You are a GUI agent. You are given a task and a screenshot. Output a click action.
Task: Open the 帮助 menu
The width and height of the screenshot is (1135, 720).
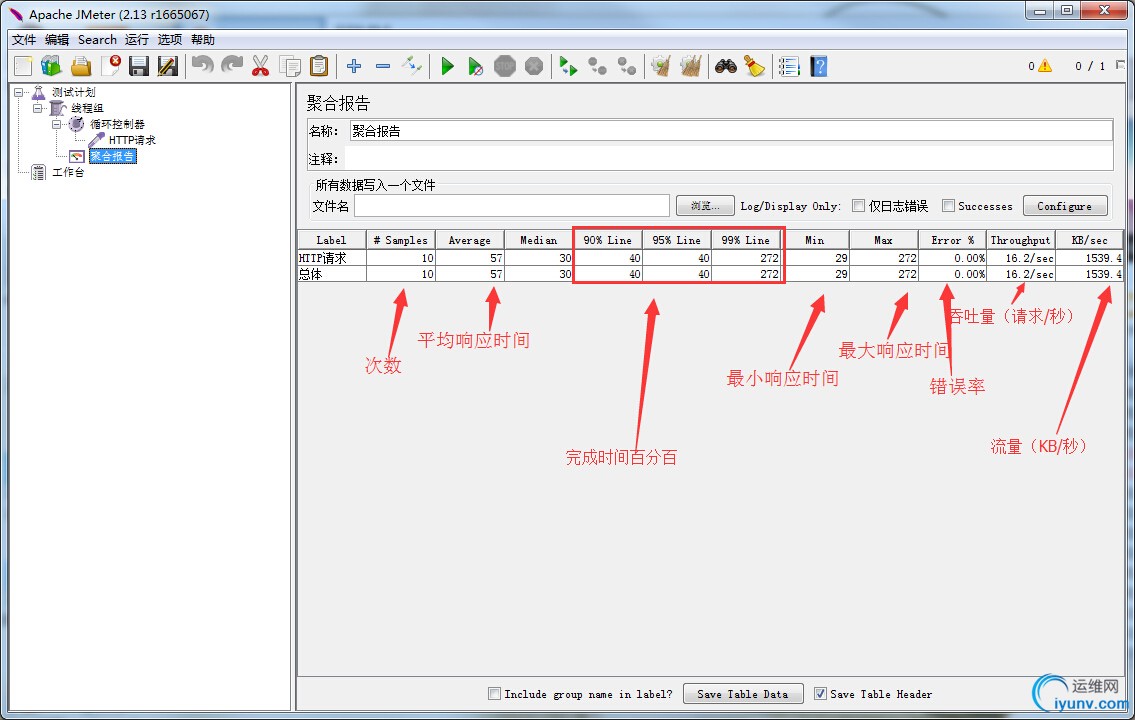click(x=203, y=39)
